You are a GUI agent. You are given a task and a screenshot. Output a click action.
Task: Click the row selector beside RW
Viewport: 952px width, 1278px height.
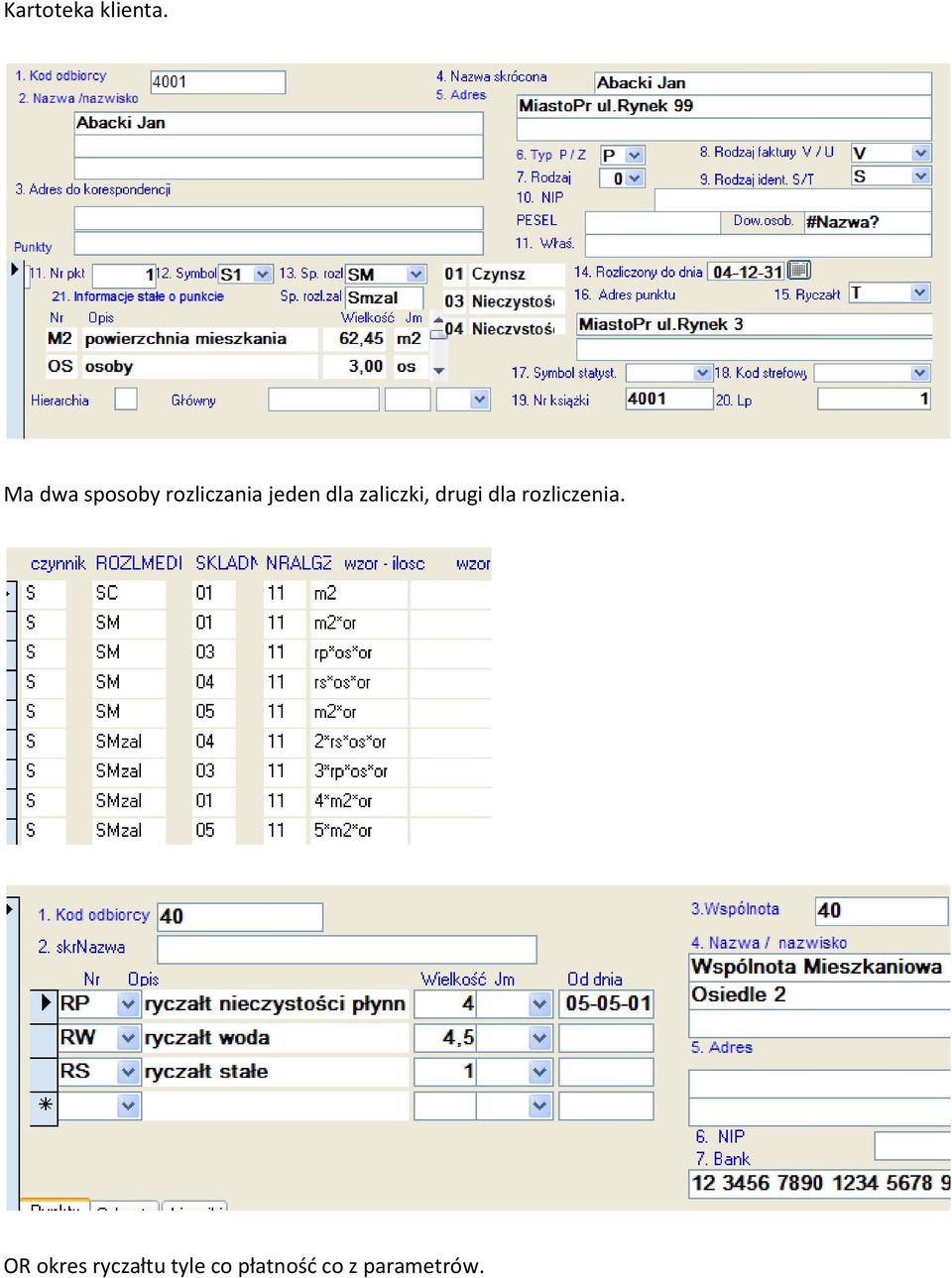click(x=45, y=1038)
